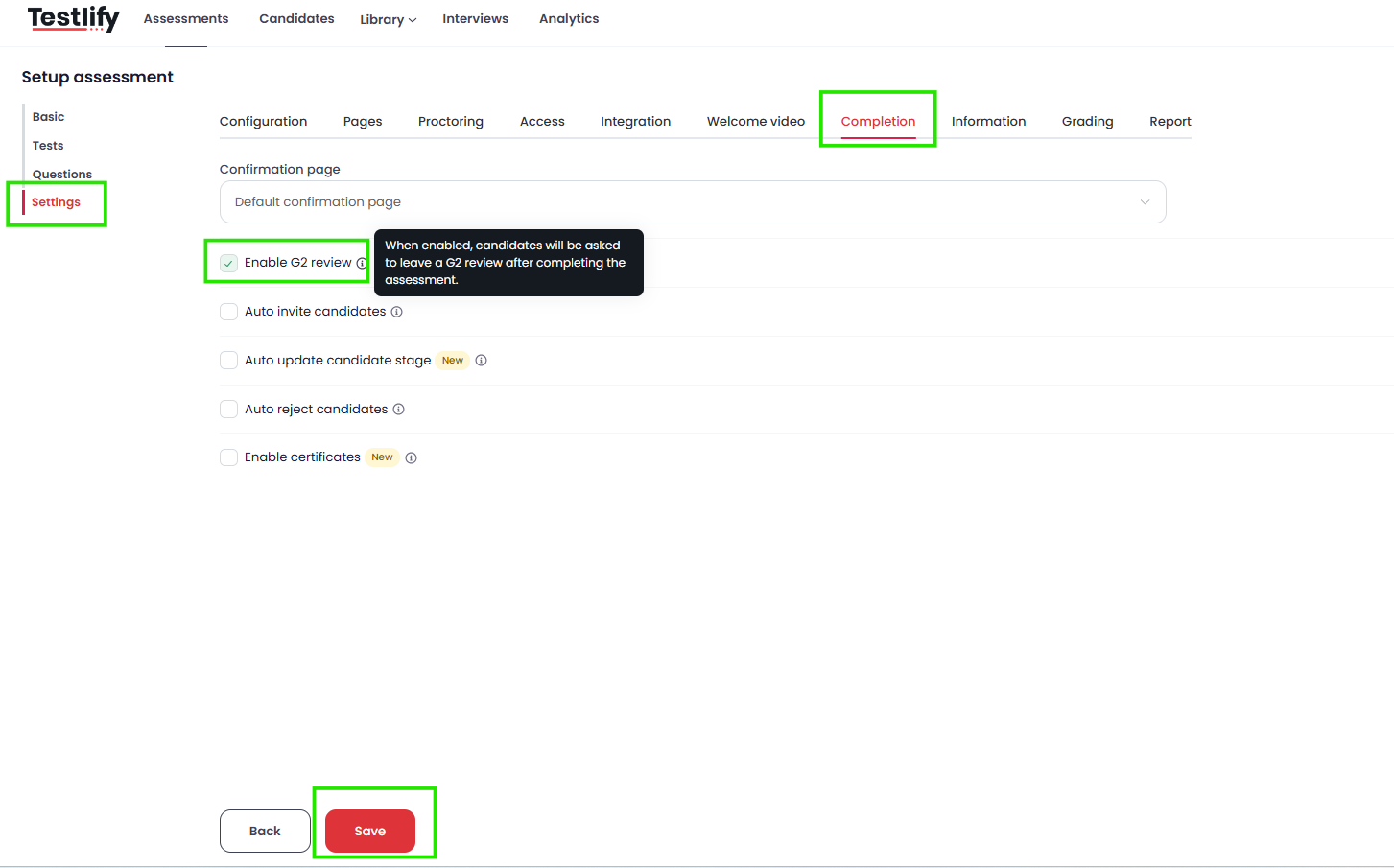
Task: Click the Setup assessment heading
Action: pos(98,77)
